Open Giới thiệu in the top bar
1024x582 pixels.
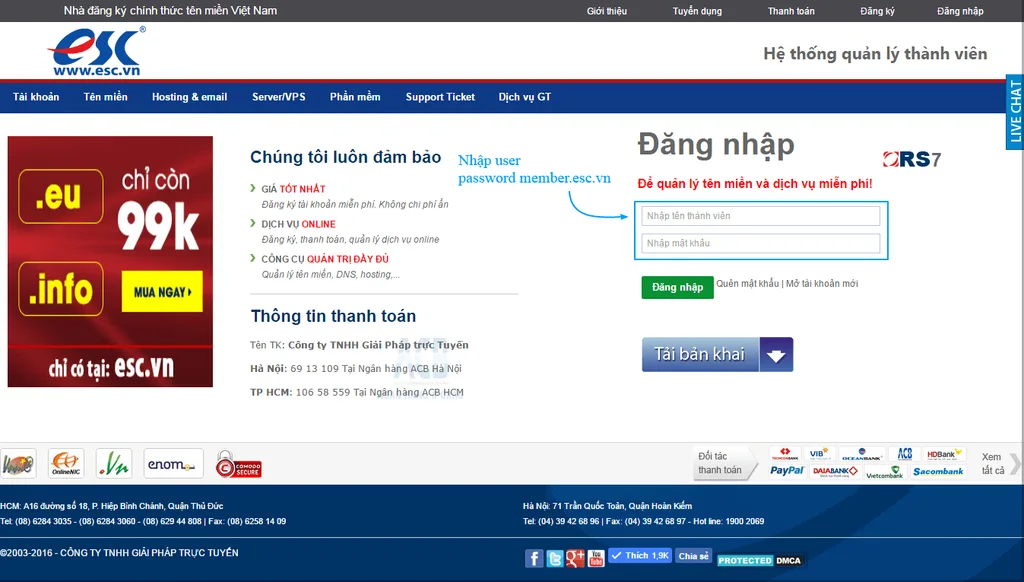[x=607, y=11]
